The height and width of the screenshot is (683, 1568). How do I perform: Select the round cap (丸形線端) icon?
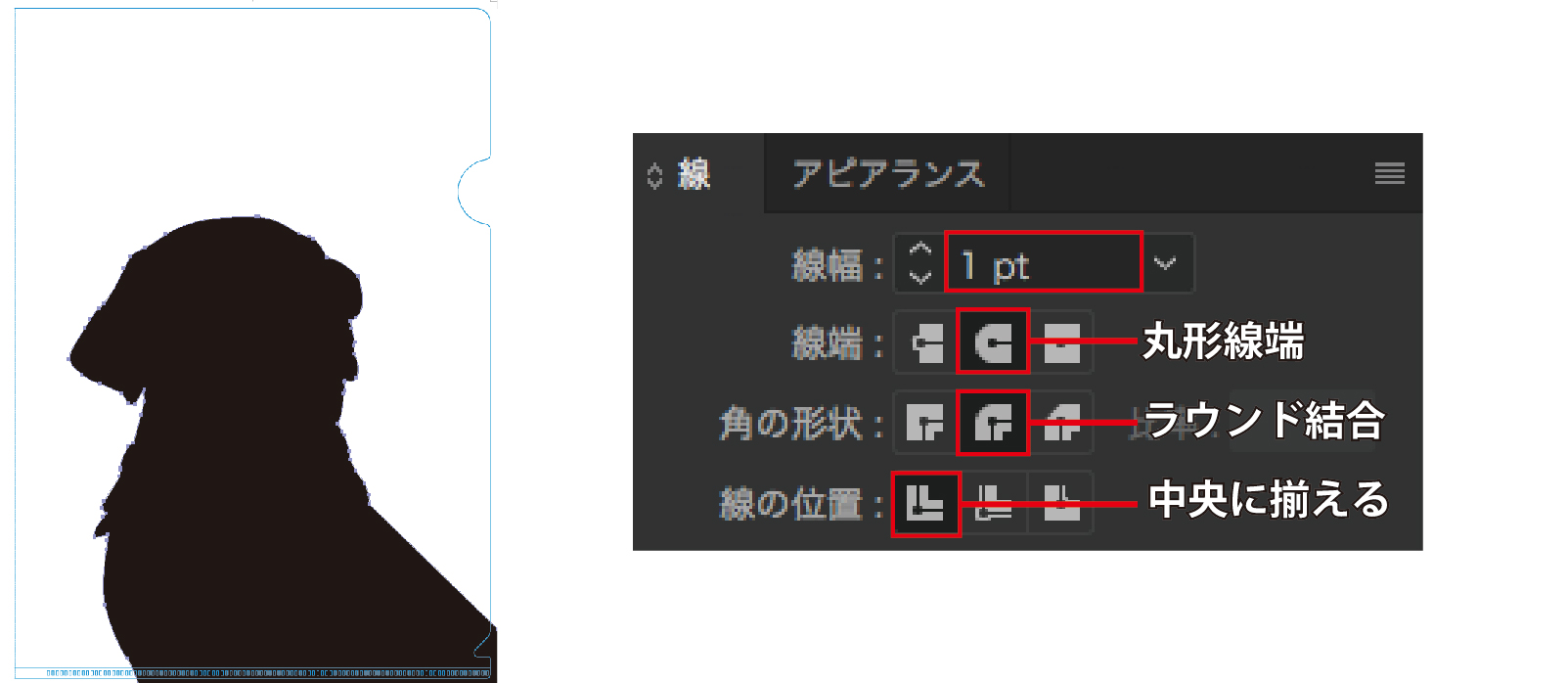click(x=994, y=342)
